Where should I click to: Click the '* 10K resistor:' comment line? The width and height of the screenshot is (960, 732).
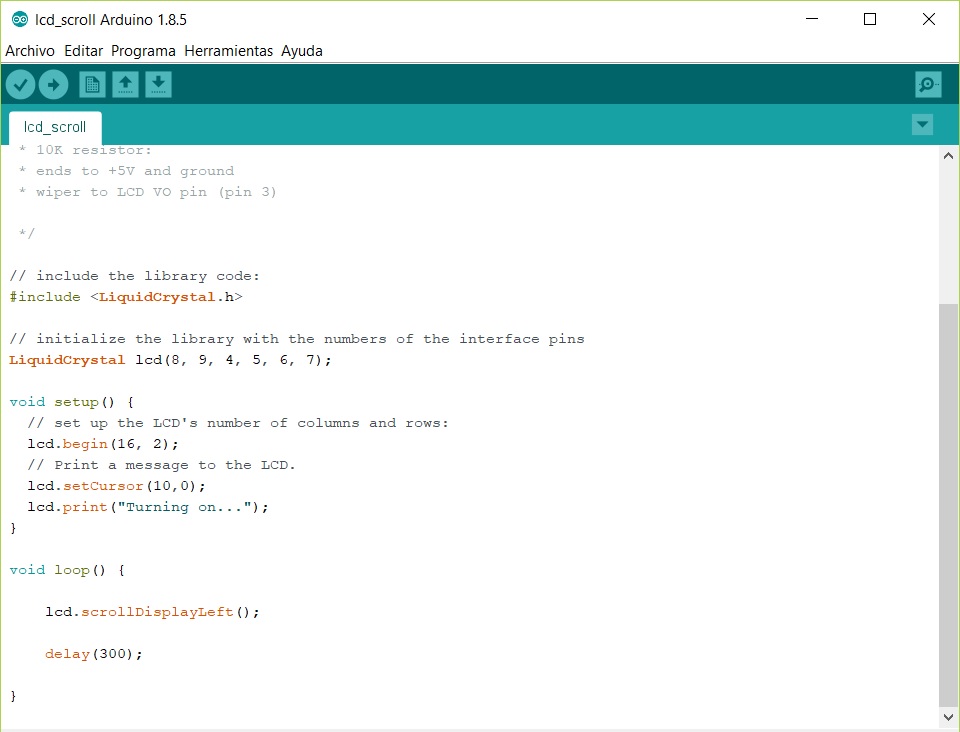tap(84, 151)
